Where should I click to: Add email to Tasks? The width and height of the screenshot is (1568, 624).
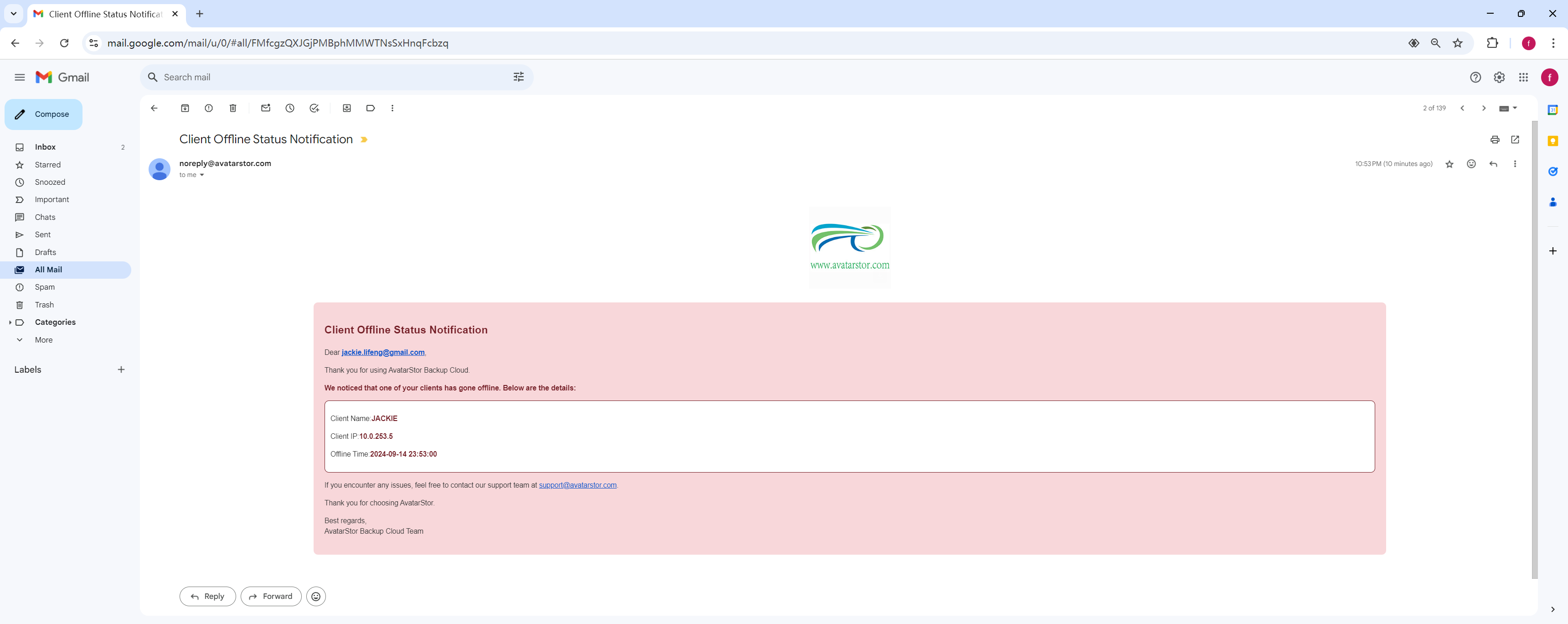coord(314,108)
